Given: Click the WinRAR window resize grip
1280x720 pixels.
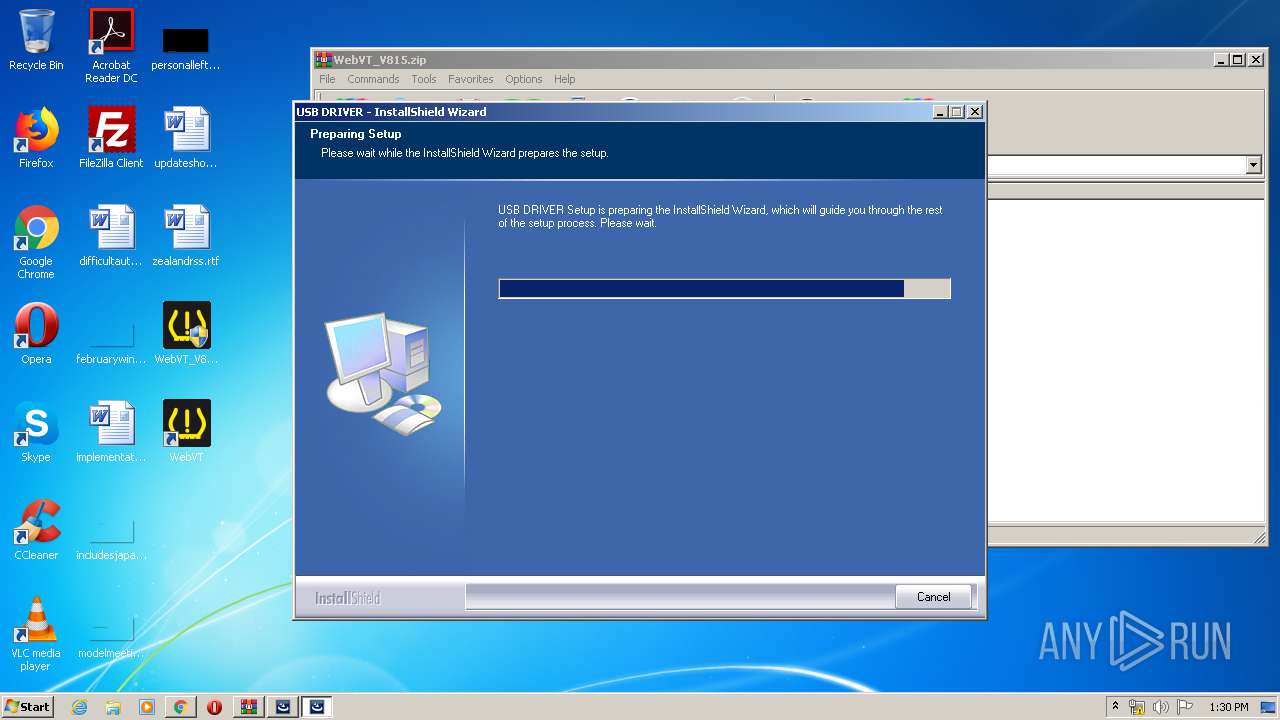Looking at the screenshot, I should 1260,538.
